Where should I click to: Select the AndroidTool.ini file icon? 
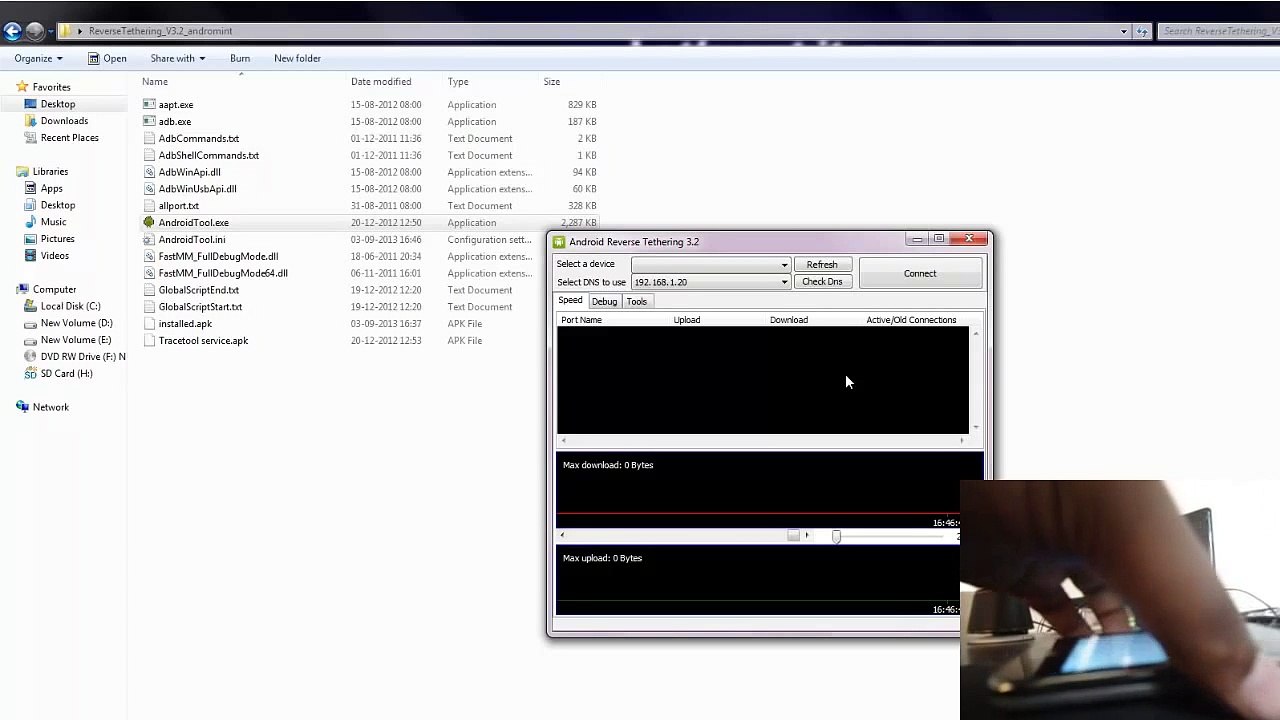point(149,239)
